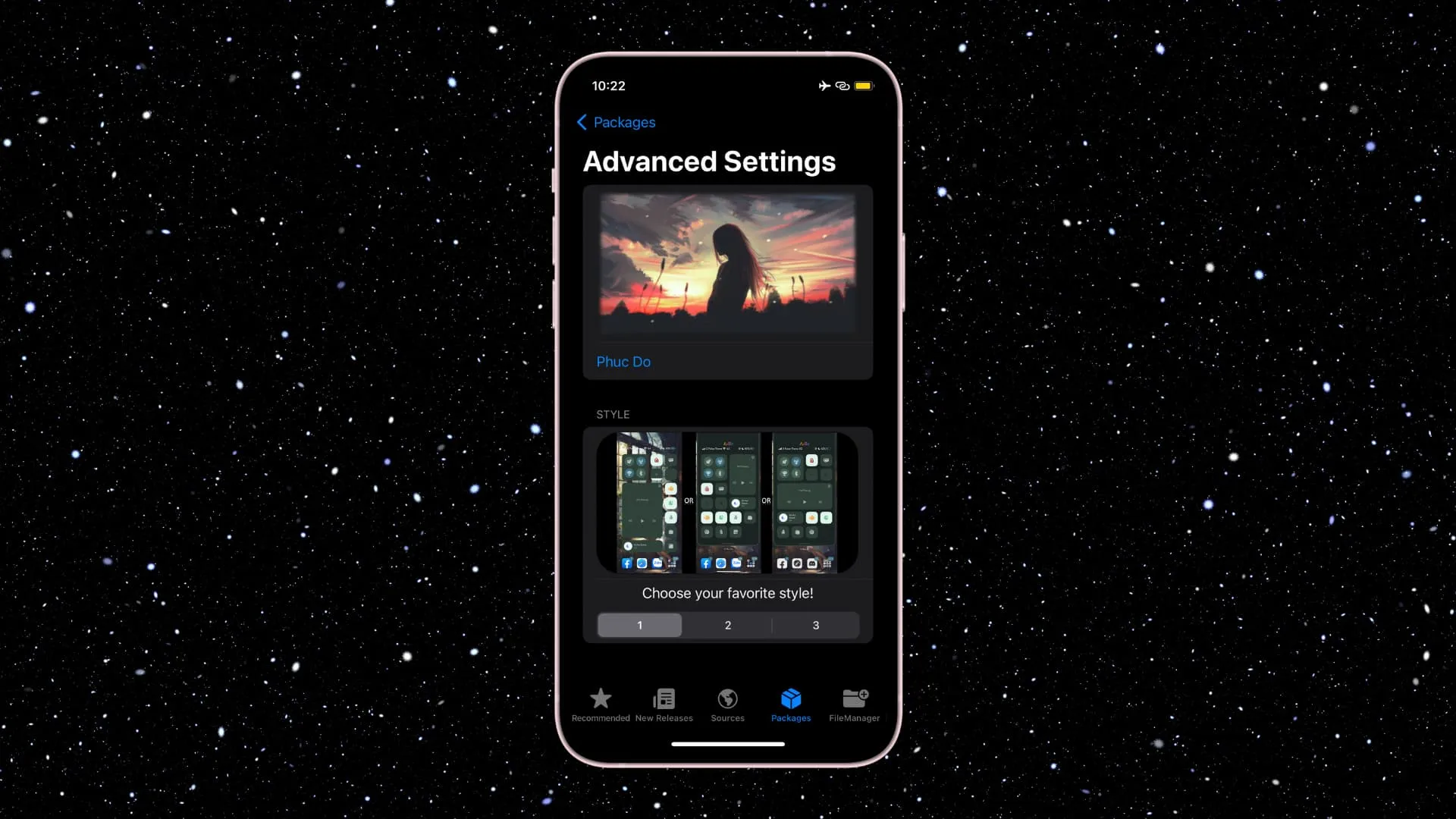Viewport: 1456px width, 819px height.
Task: Open New Releases section
Action: [x=664, y=704]
